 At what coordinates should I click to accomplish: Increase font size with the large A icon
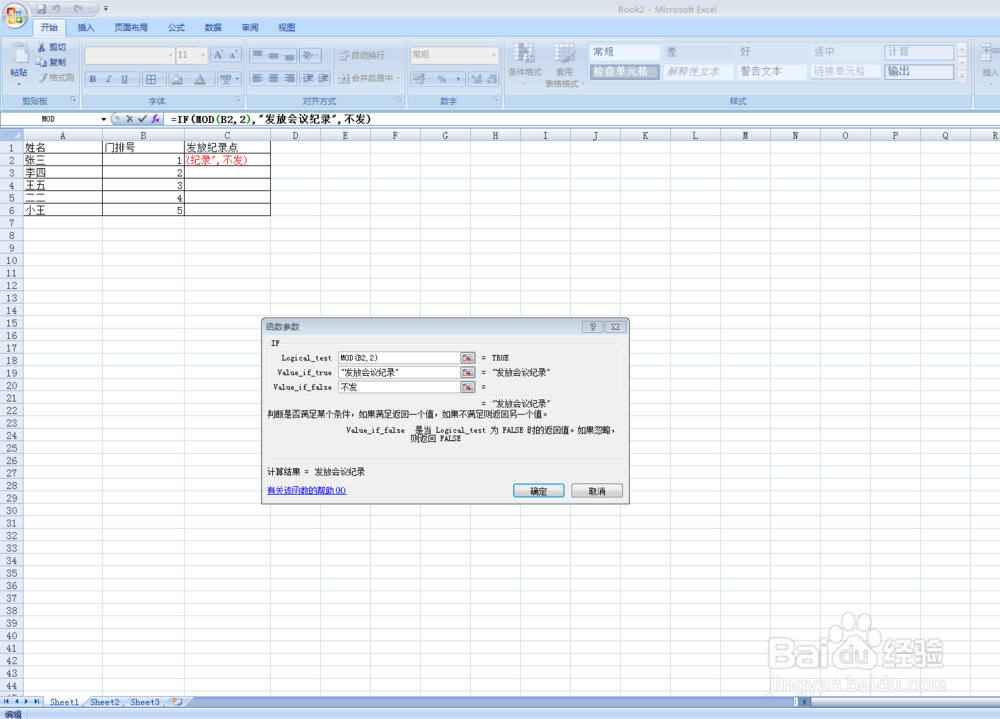point(219,55)
